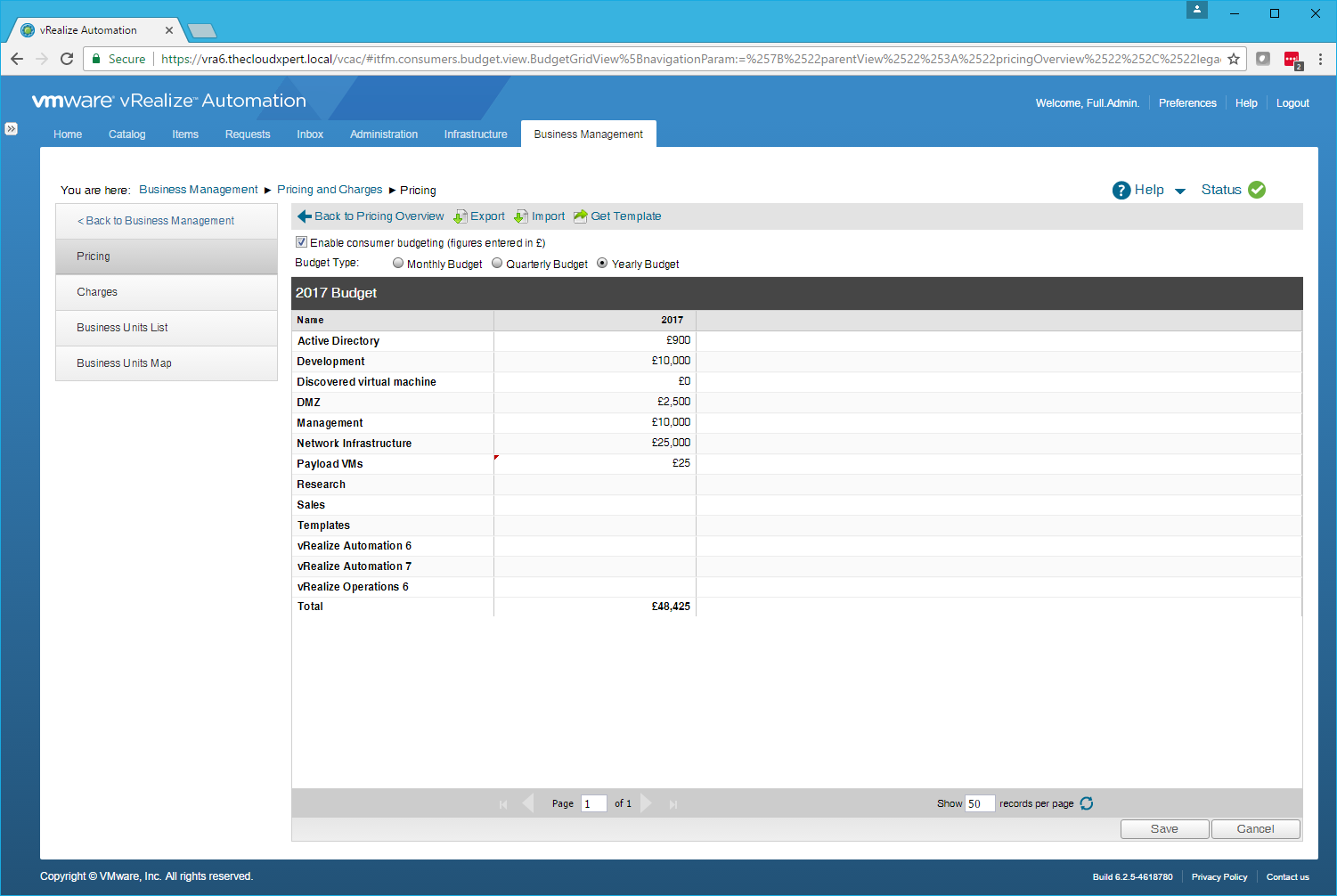Expand the Help dropdown arrow
The height and width of the screenshot is (896, 1337).
pyautogui.click(x=1180, y=191)
